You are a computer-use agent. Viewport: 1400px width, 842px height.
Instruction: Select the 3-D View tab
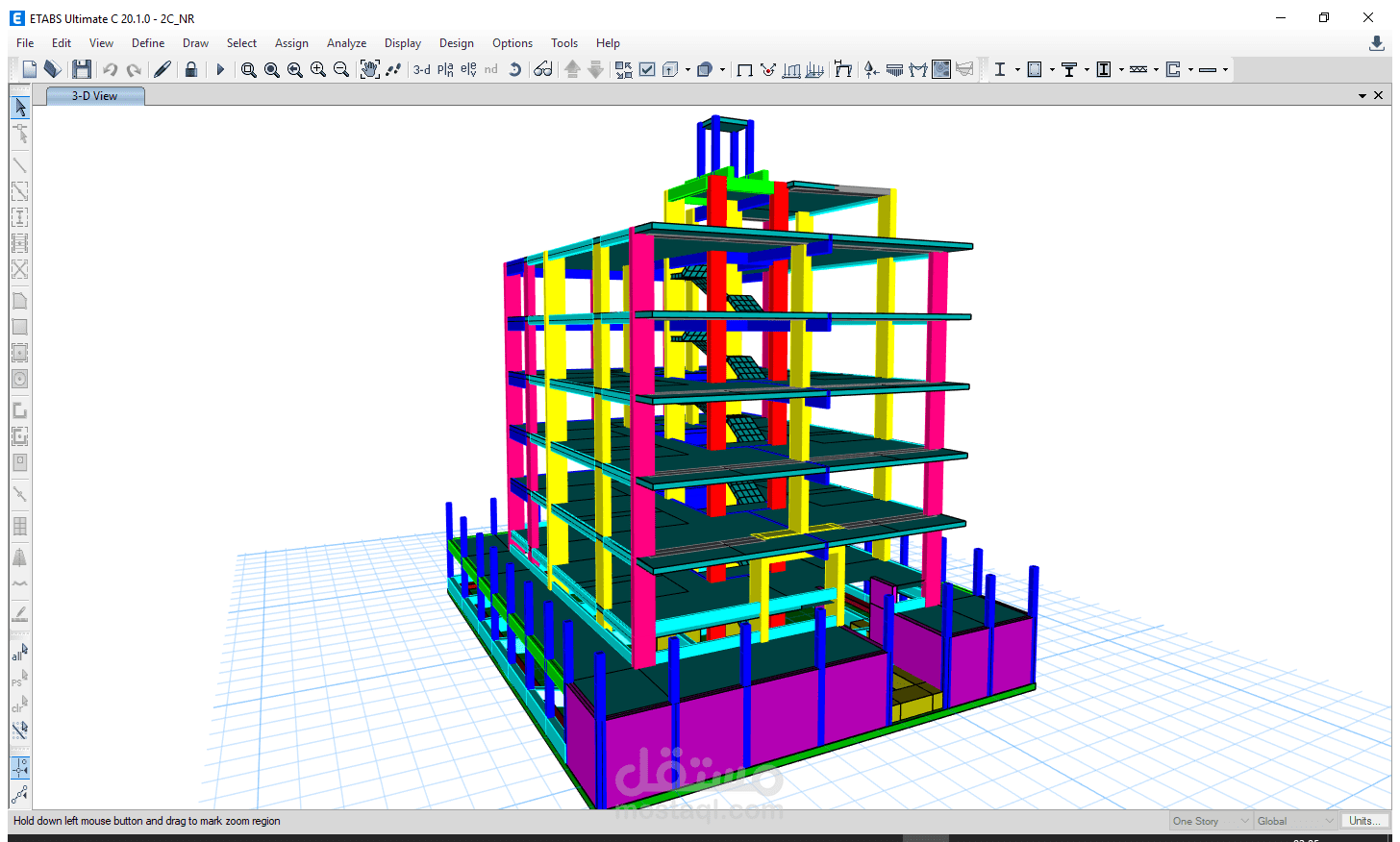[x=95, y=96]
